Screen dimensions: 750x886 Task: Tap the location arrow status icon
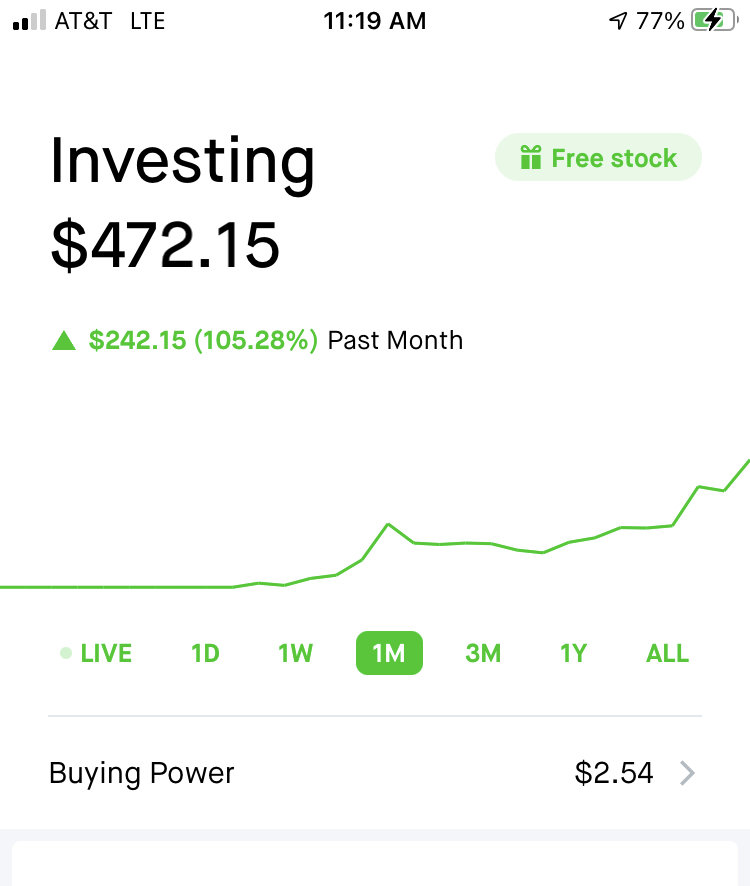coord(618,21)
